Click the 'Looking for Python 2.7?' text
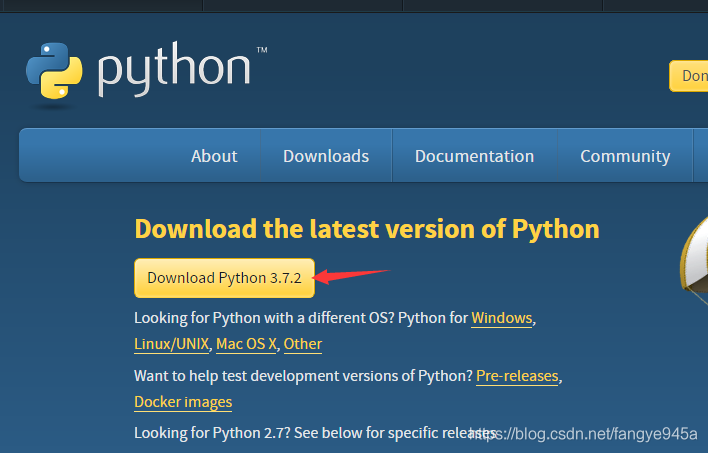The image size is (708, 453). pyautogui.click(x=300, y=433)
